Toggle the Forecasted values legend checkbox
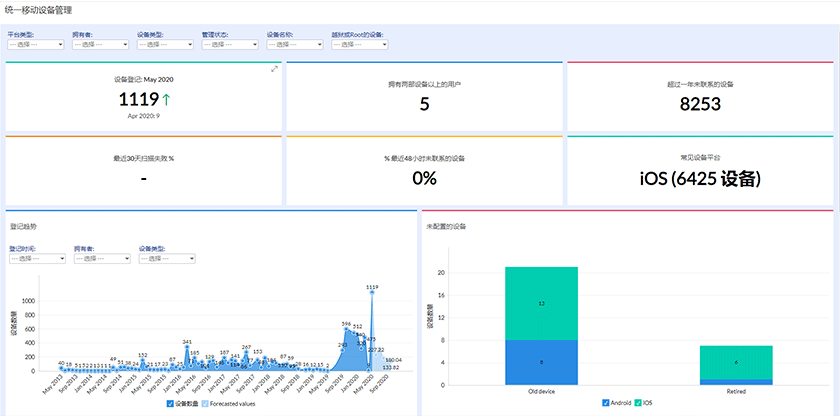 [x=205, y=404]
